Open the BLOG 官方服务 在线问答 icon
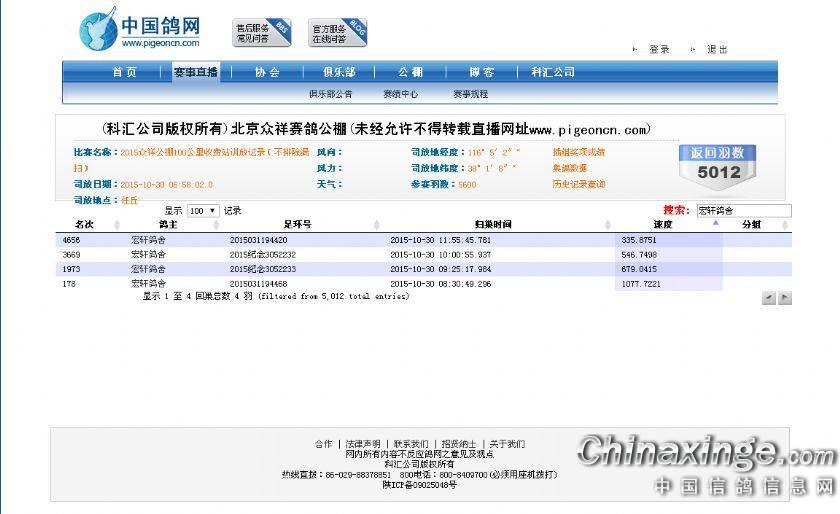This screenshot has width=840, height=514. coord(337,33)
